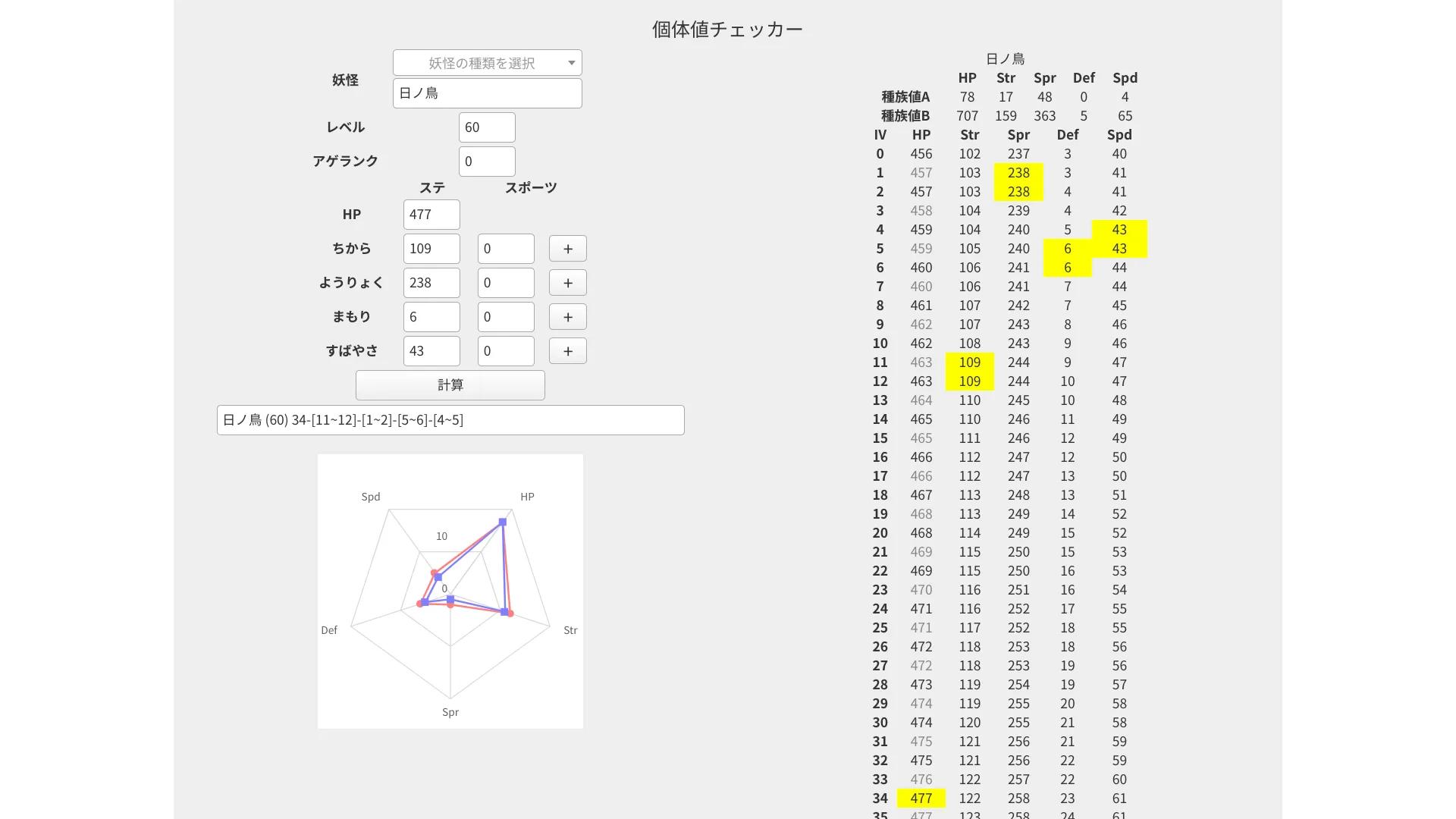Click the red Str data point on radar chart
Screen dimensions: 1456x819
pos(510,613)
